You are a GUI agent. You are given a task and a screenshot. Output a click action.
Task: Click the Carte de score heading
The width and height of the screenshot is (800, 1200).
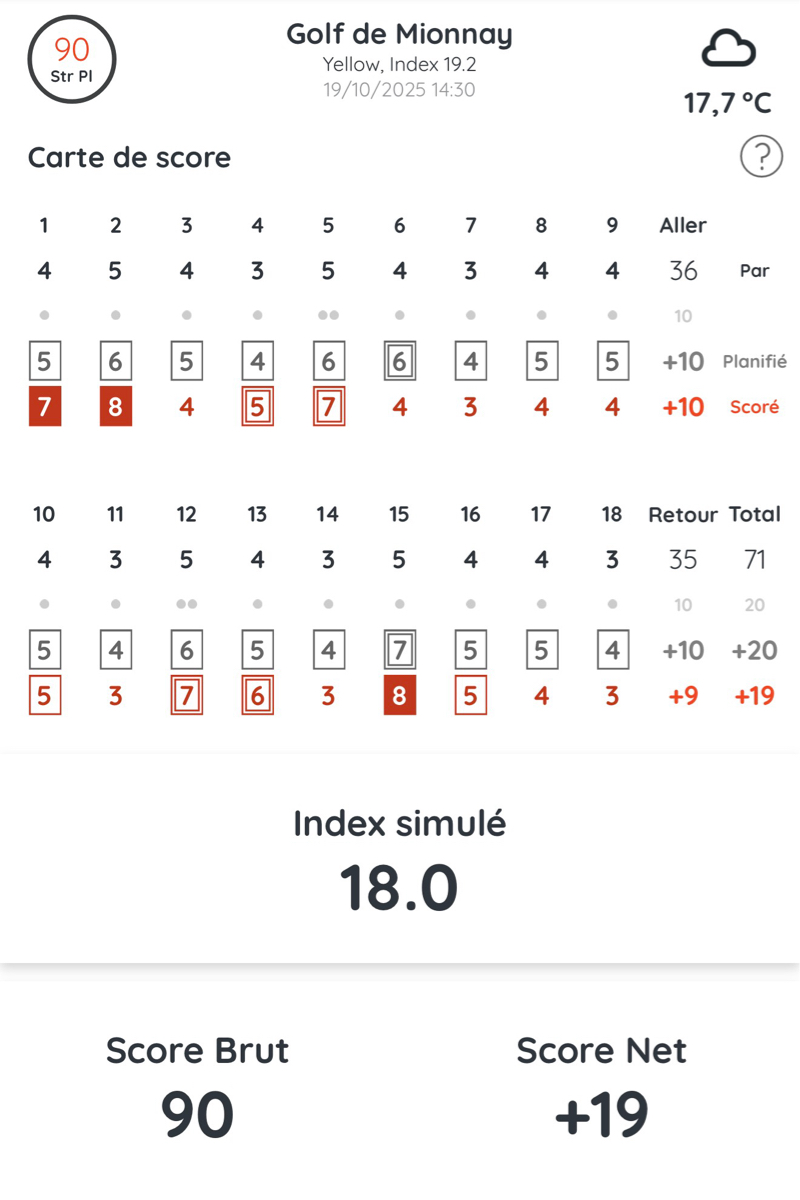pos(129,158)
